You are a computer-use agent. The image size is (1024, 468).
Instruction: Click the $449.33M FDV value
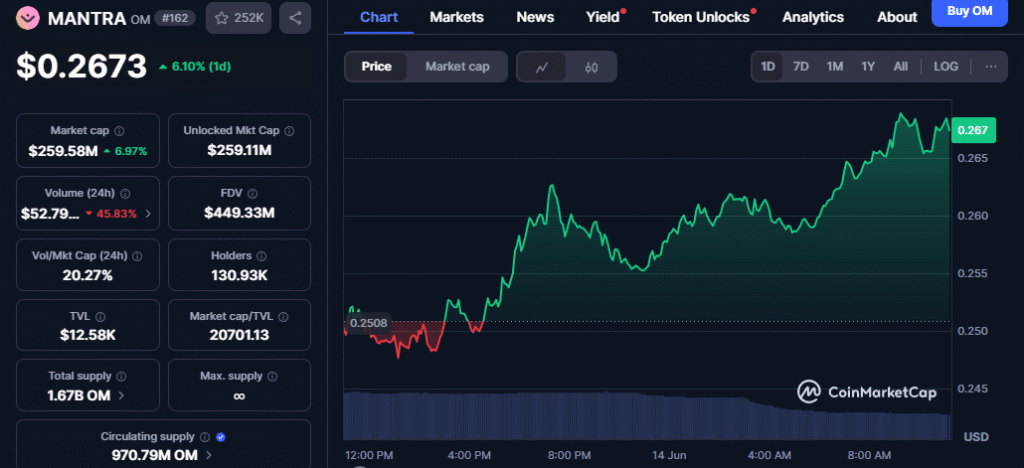point(240,213)
